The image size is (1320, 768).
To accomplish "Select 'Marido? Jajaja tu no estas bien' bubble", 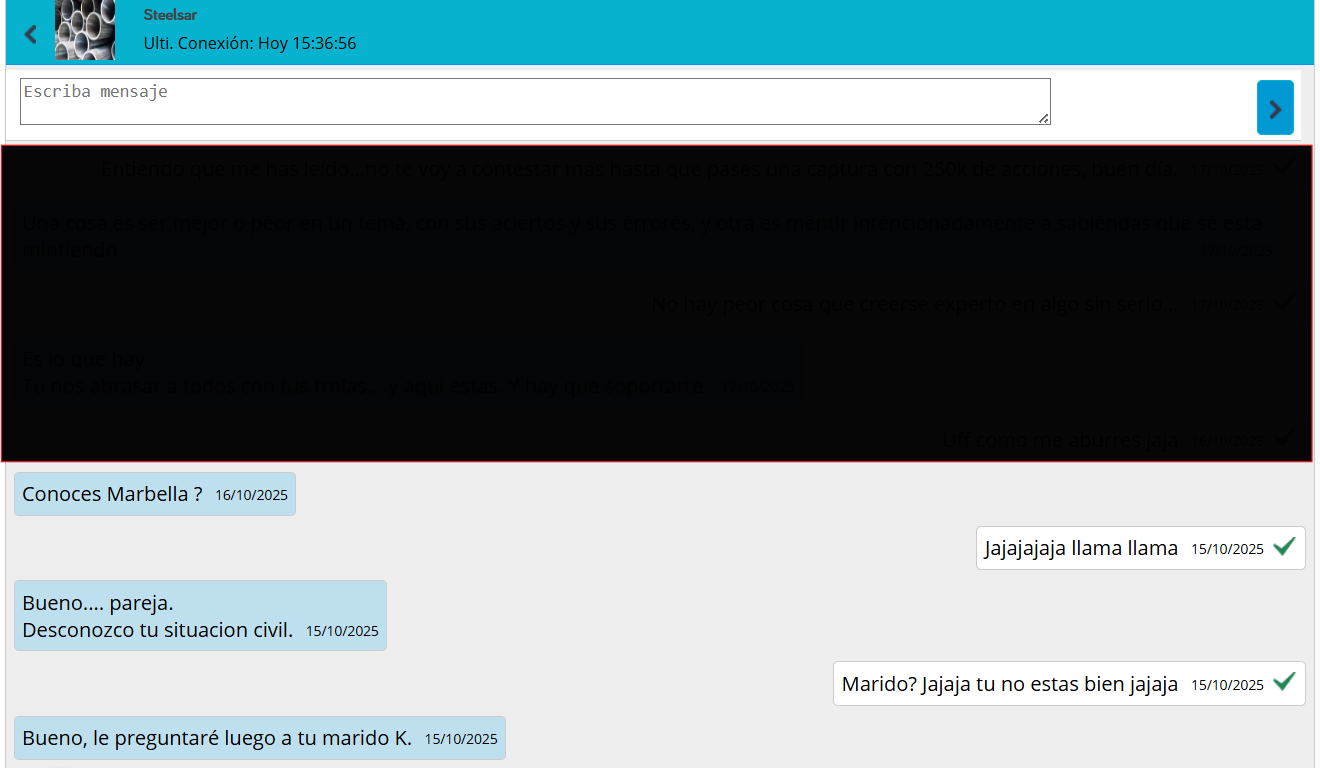I will coord(1069,684).
